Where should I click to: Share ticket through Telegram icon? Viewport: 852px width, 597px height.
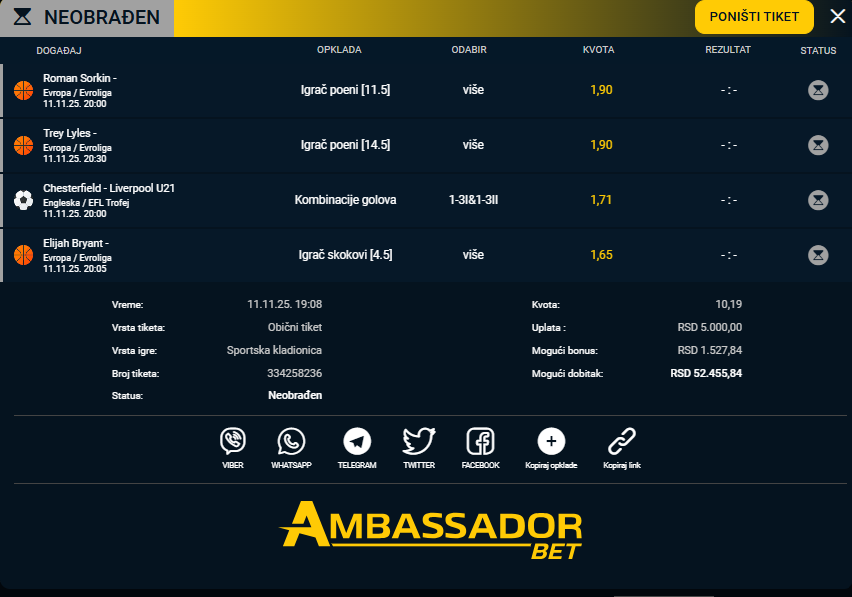357,441
